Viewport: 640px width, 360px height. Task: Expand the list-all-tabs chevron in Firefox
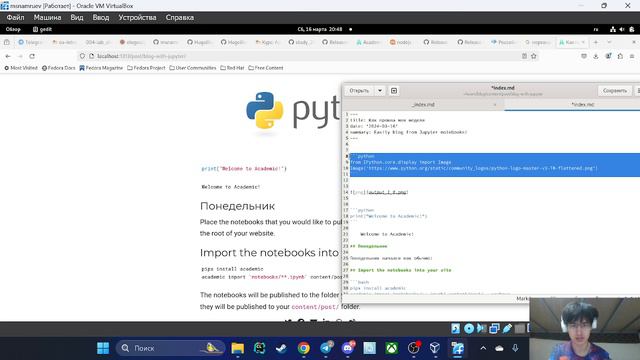click(x=609, y=42)
